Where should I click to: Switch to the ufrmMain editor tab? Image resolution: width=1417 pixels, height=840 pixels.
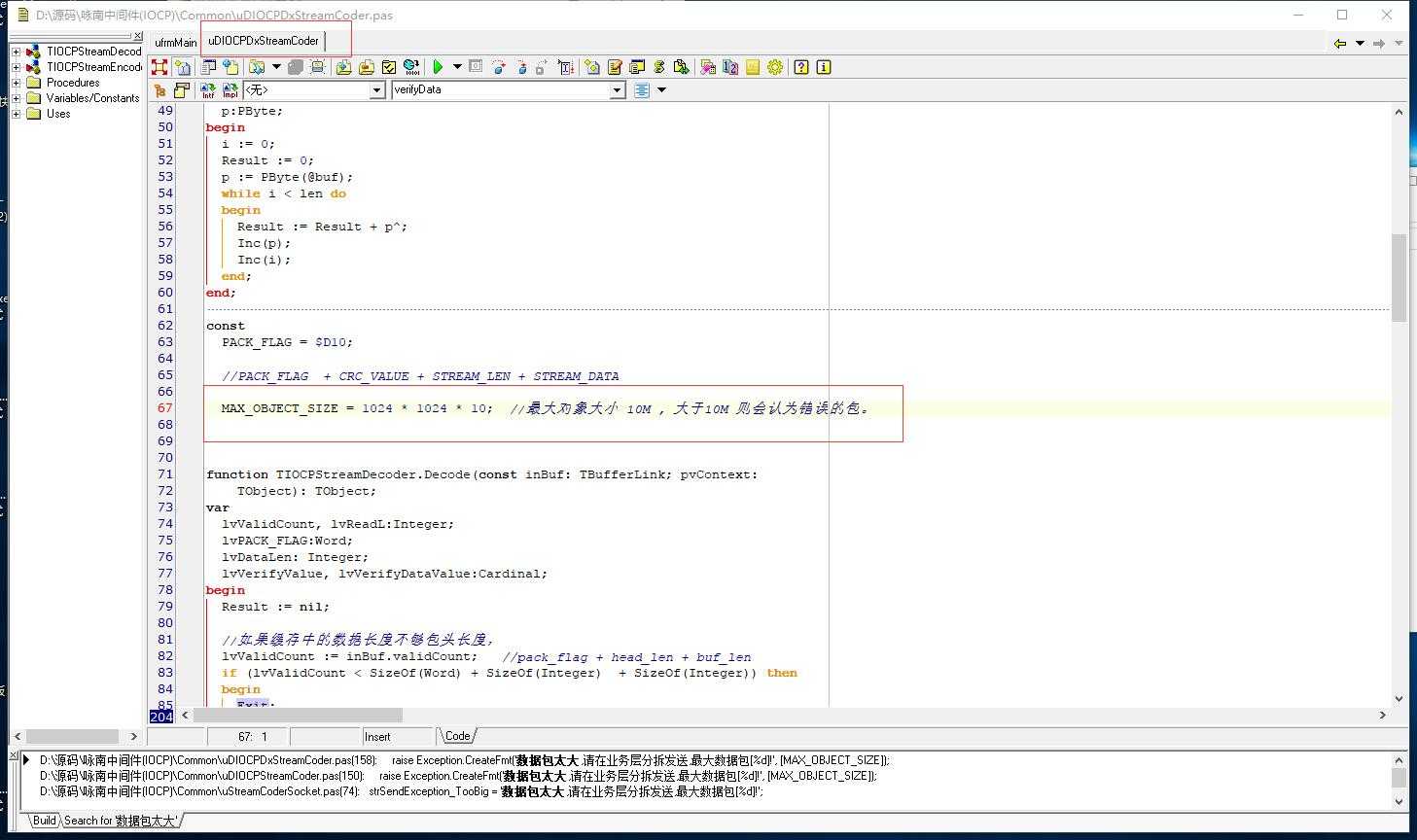(175, 42)
